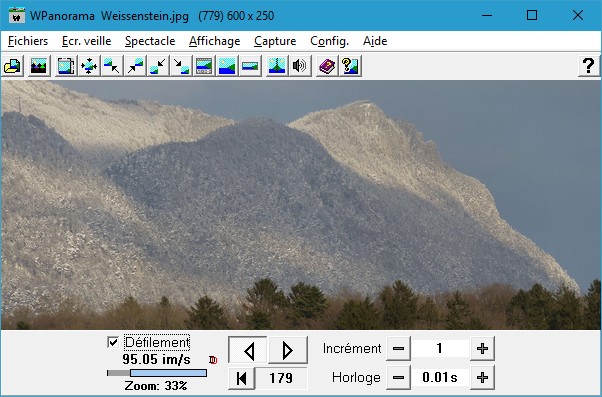Screen dimensions: 602x397
Task: Click the Weissenstein panorama image
Action: (x=301, y=205)
